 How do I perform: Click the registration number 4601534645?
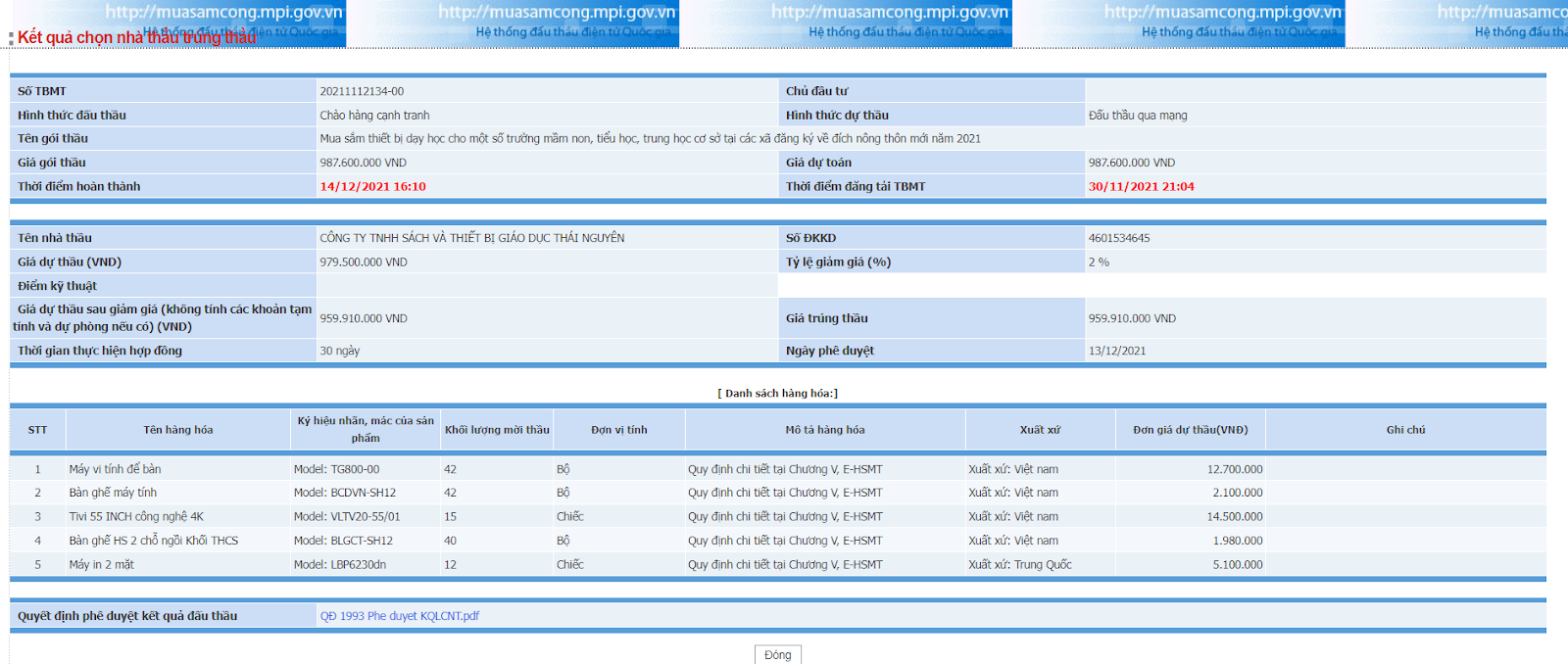point(1118,238)
